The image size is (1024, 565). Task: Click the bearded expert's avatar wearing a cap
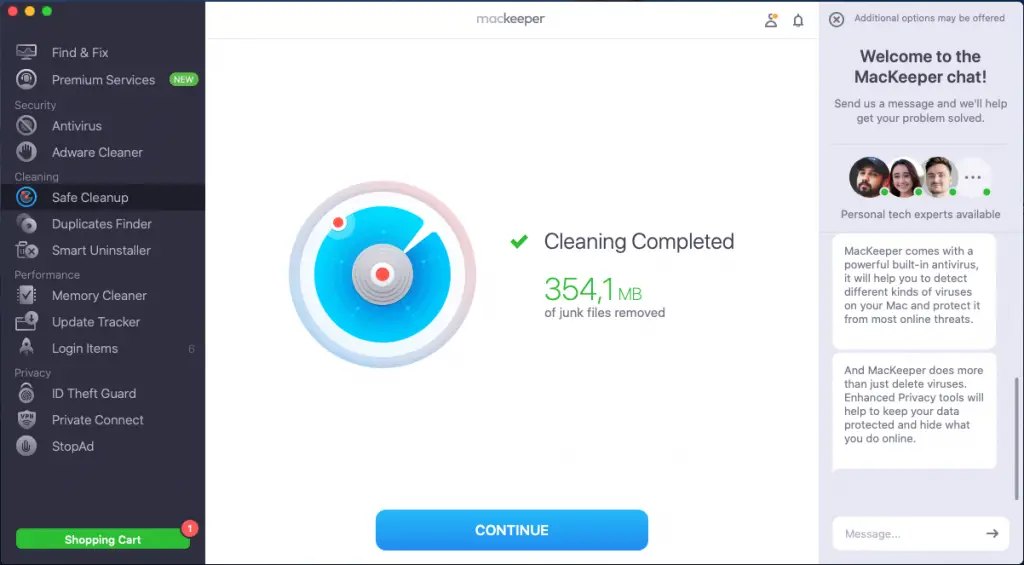point(869,177)
